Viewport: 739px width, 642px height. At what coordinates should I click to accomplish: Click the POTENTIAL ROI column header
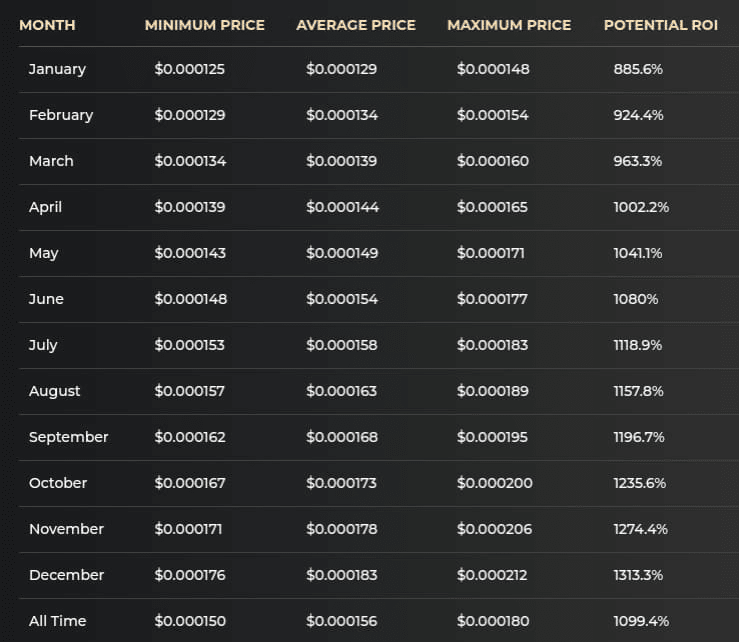point(661,25)
